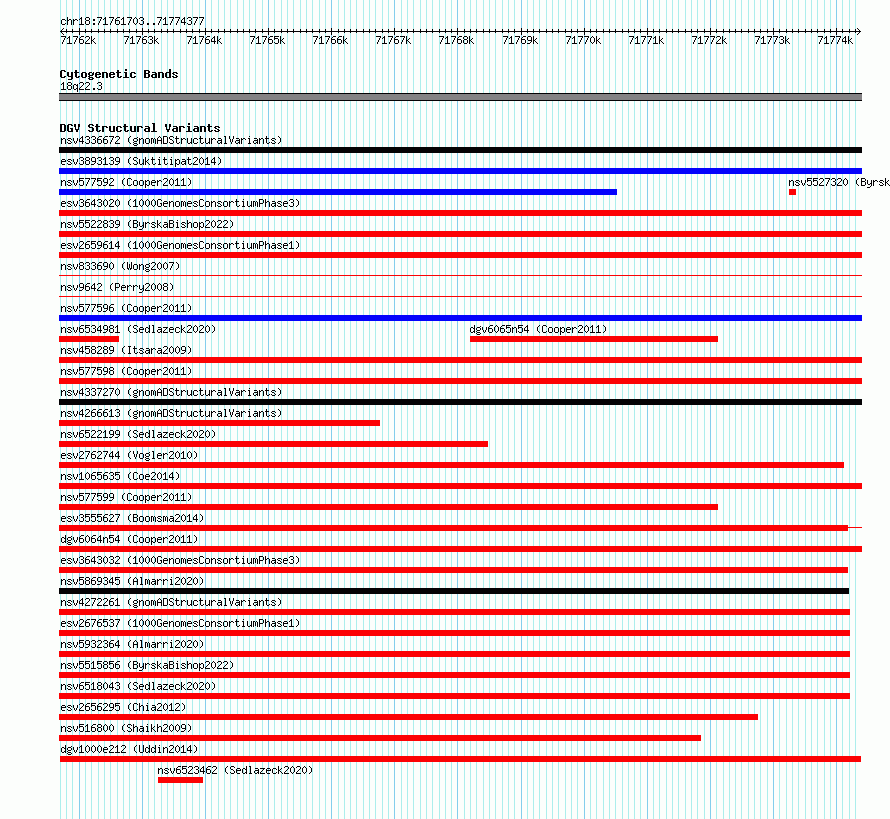
Task: Click the nsv5527320 truncated variant label
Action: (838, 182)
